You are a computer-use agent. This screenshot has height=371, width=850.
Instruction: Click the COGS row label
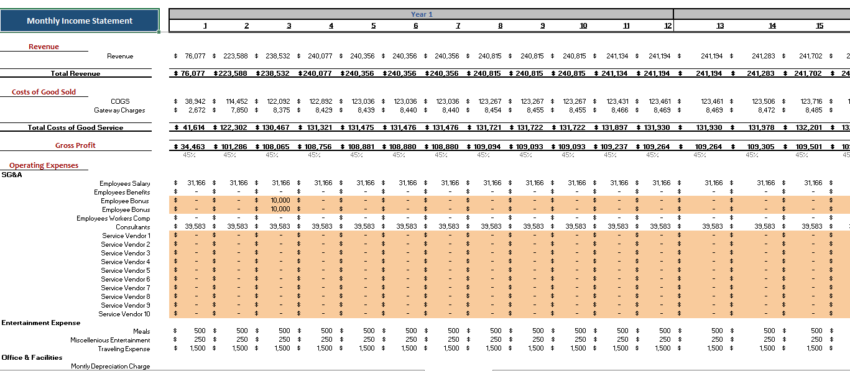click(120, 101)
